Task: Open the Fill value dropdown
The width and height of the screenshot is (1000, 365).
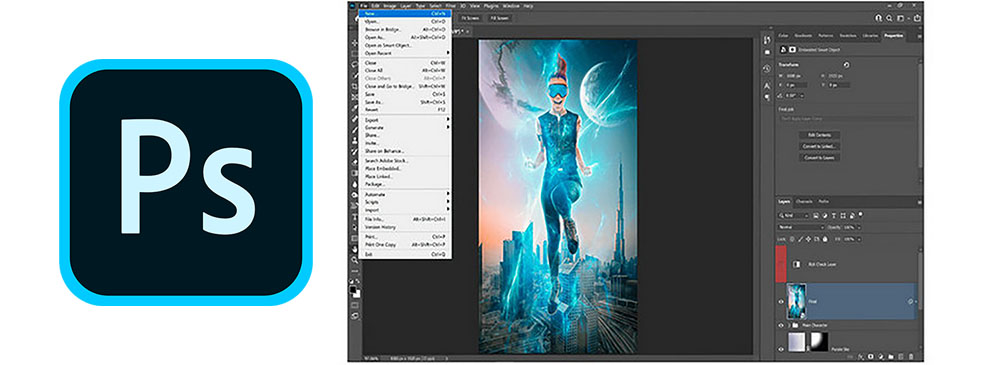Action: point(859,239)
